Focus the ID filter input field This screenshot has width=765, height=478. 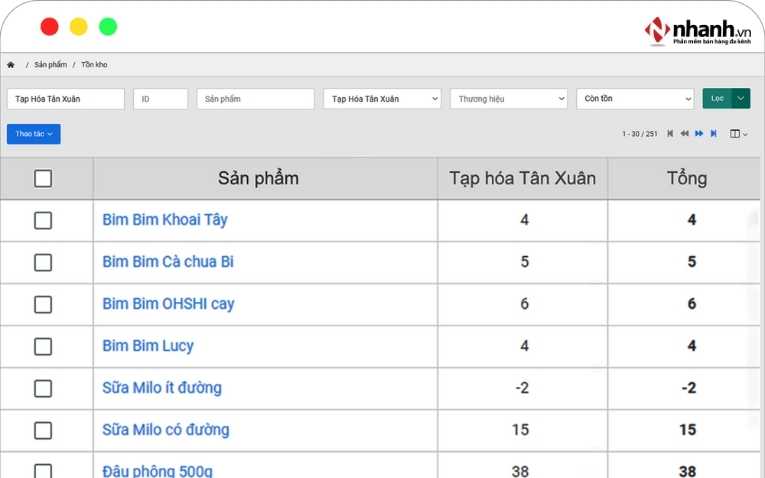[160, 99]
